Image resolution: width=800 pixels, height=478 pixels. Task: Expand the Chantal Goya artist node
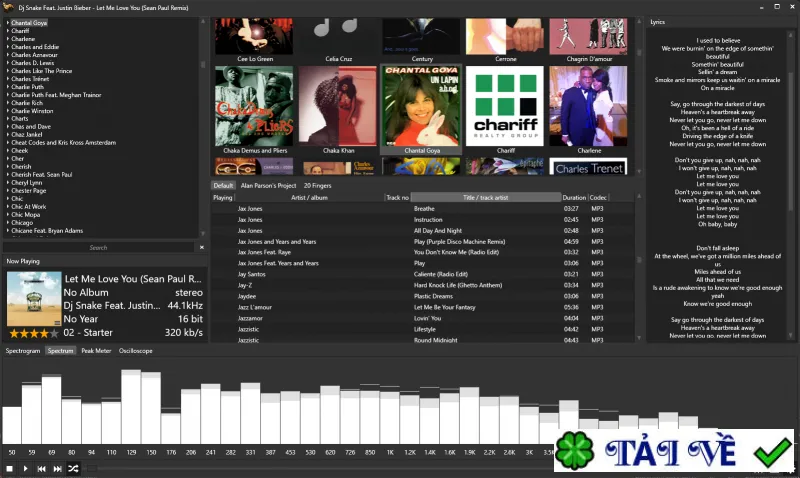(x=8, y=23)
